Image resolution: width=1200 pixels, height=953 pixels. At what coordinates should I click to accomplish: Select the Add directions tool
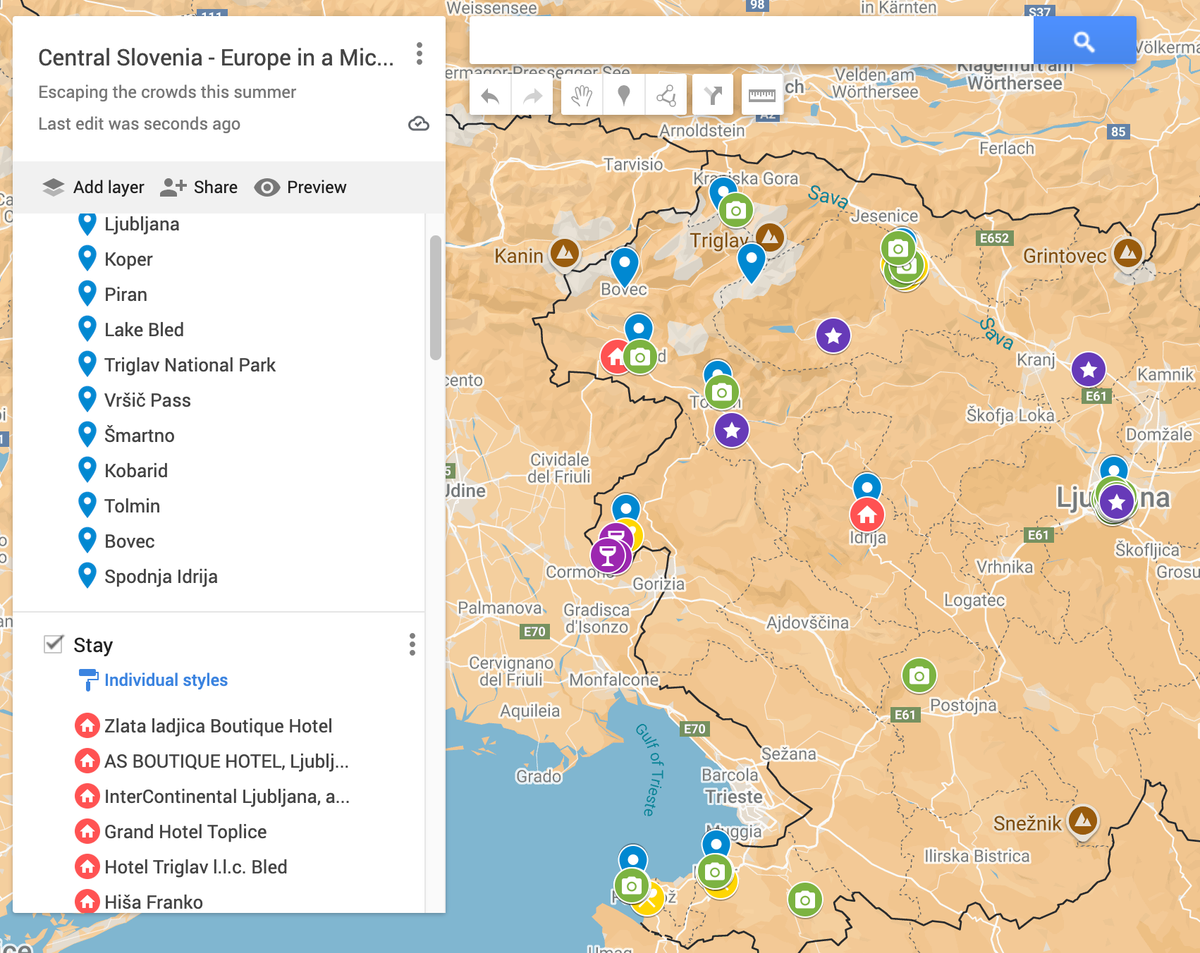[712, 94]
